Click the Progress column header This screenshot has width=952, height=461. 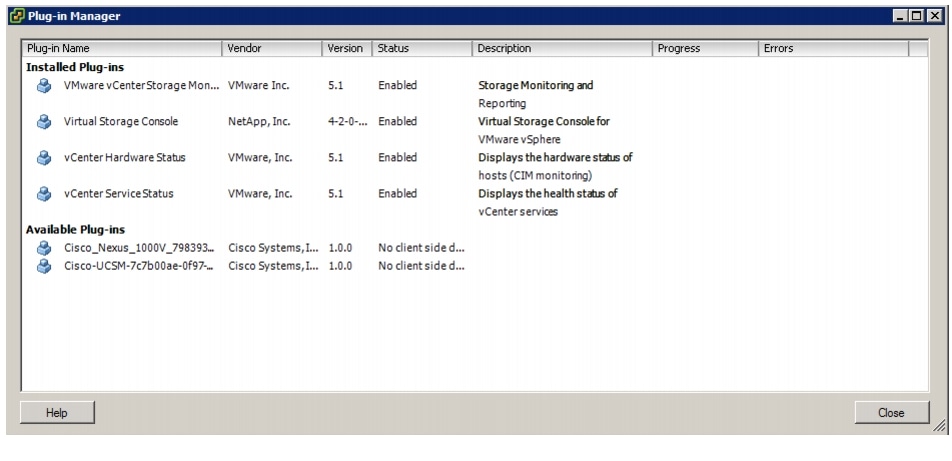coord(706,49)
